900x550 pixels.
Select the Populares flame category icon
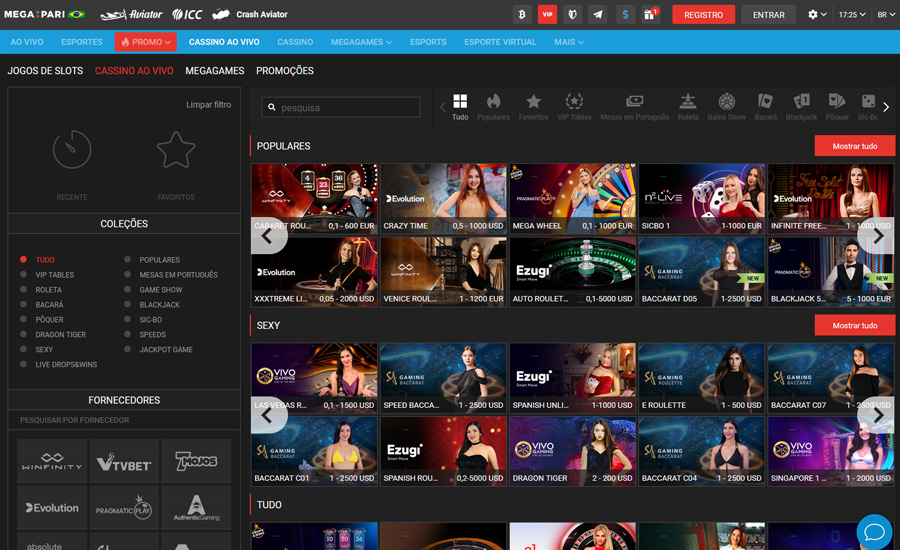tap(493, 107)
